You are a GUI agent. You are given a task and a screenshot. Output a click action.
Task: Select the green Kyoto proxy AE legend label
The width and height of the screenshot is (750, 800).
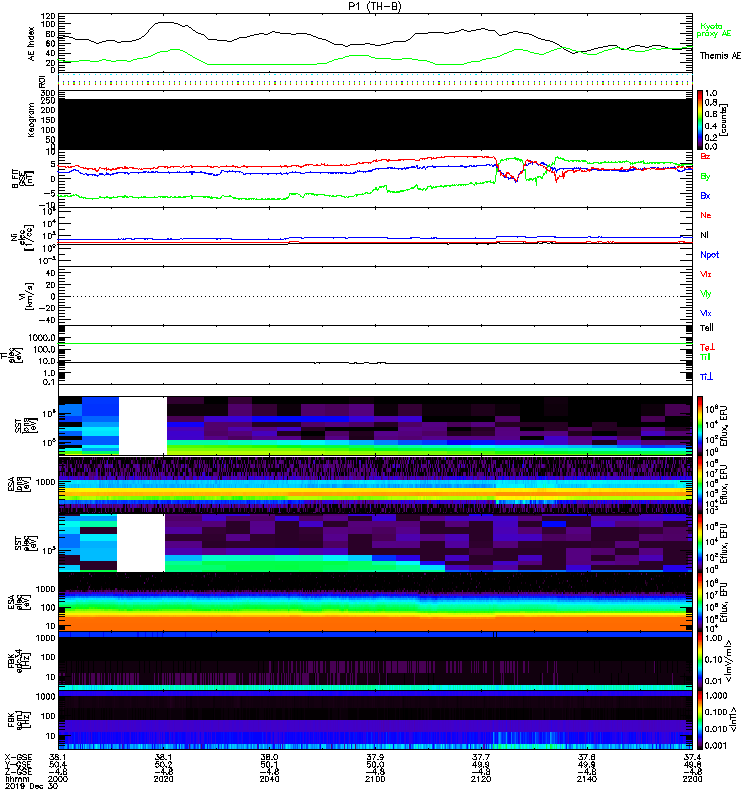[714, 30]
